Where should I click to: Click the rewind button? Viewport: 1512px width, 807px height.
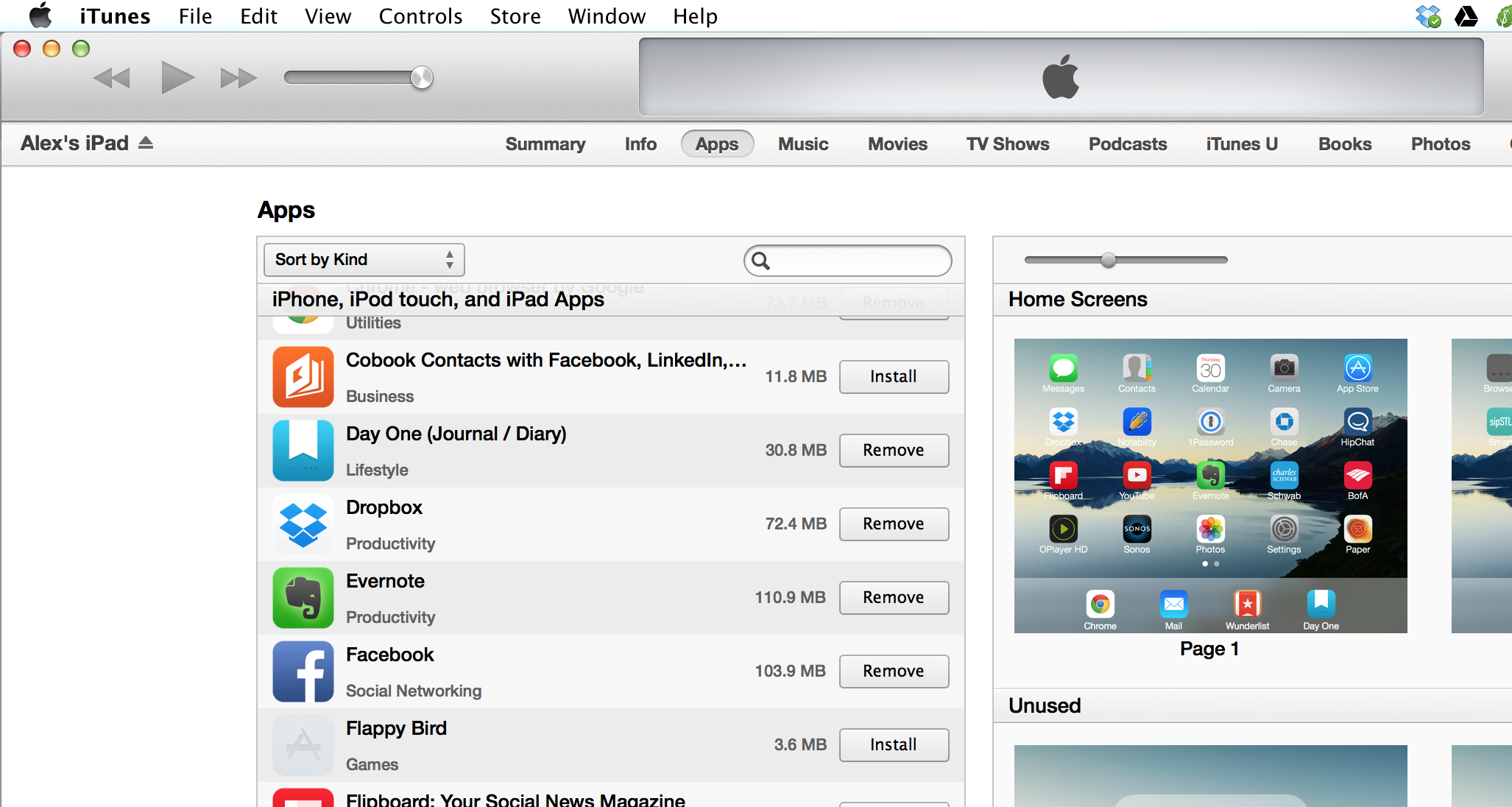(112, 78)
